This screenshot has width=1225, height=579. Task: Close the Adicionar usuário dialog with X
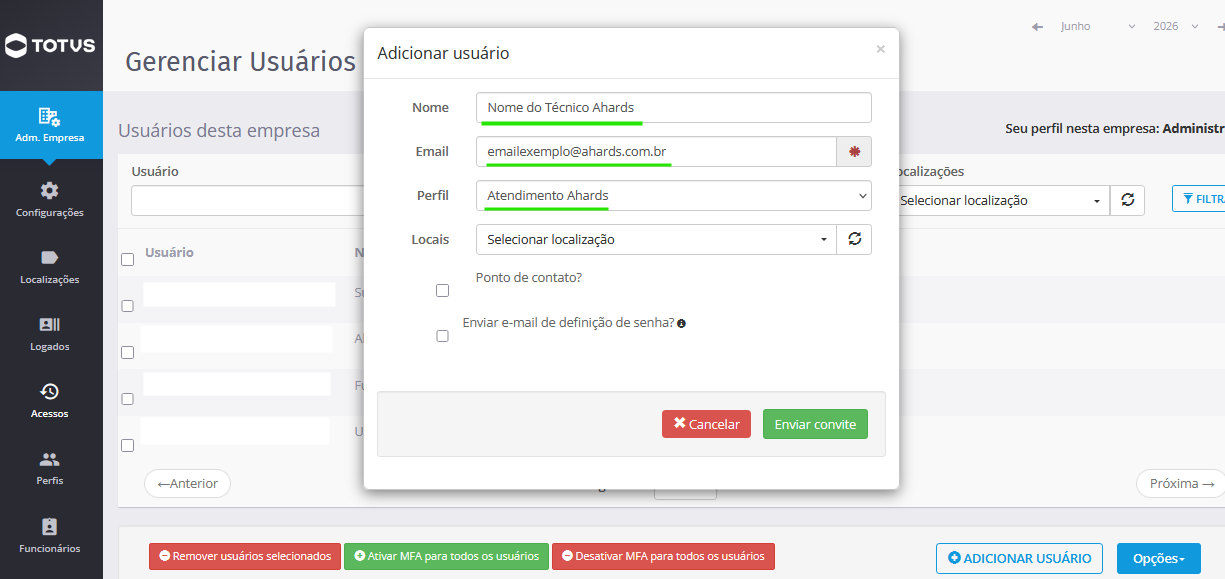pyautogui.click(x=880, y=48)
